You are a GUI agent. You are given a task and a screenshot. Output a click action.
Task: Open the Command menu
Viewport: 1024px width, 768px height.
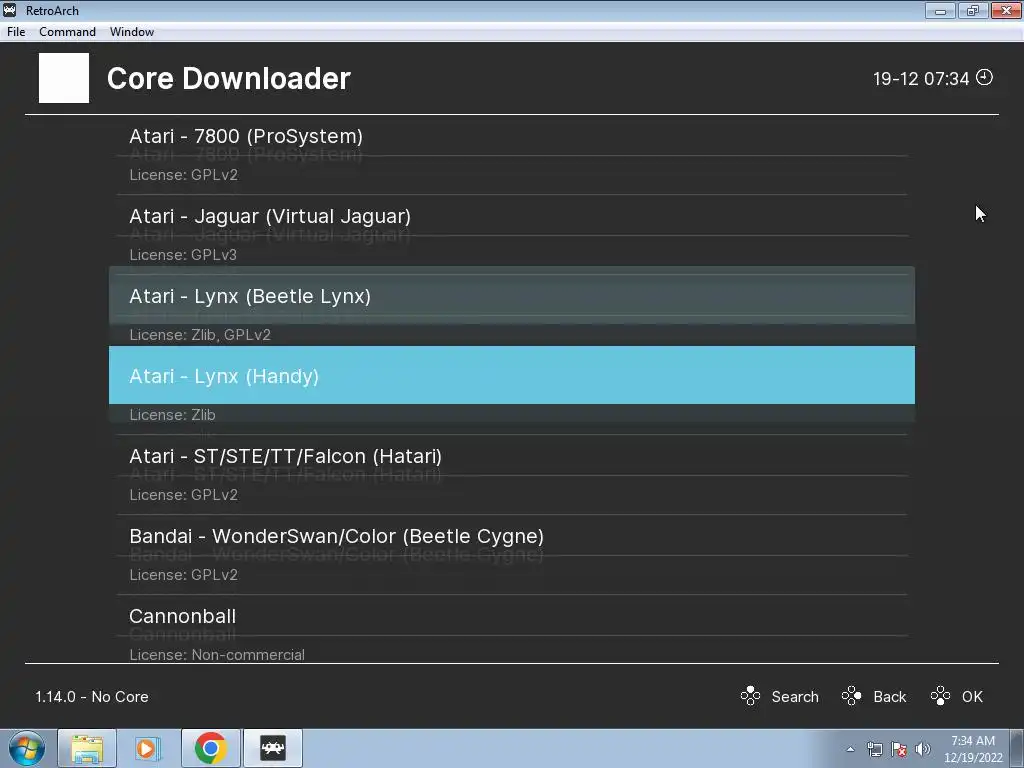67,31
